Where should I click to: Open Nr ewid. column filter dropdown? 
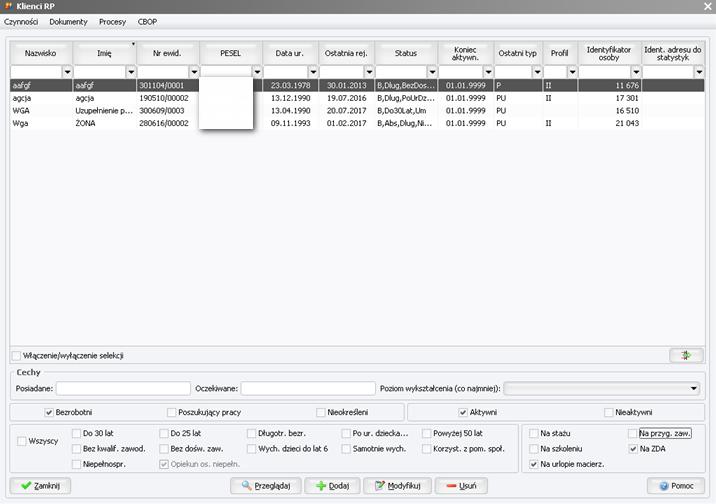194,72
